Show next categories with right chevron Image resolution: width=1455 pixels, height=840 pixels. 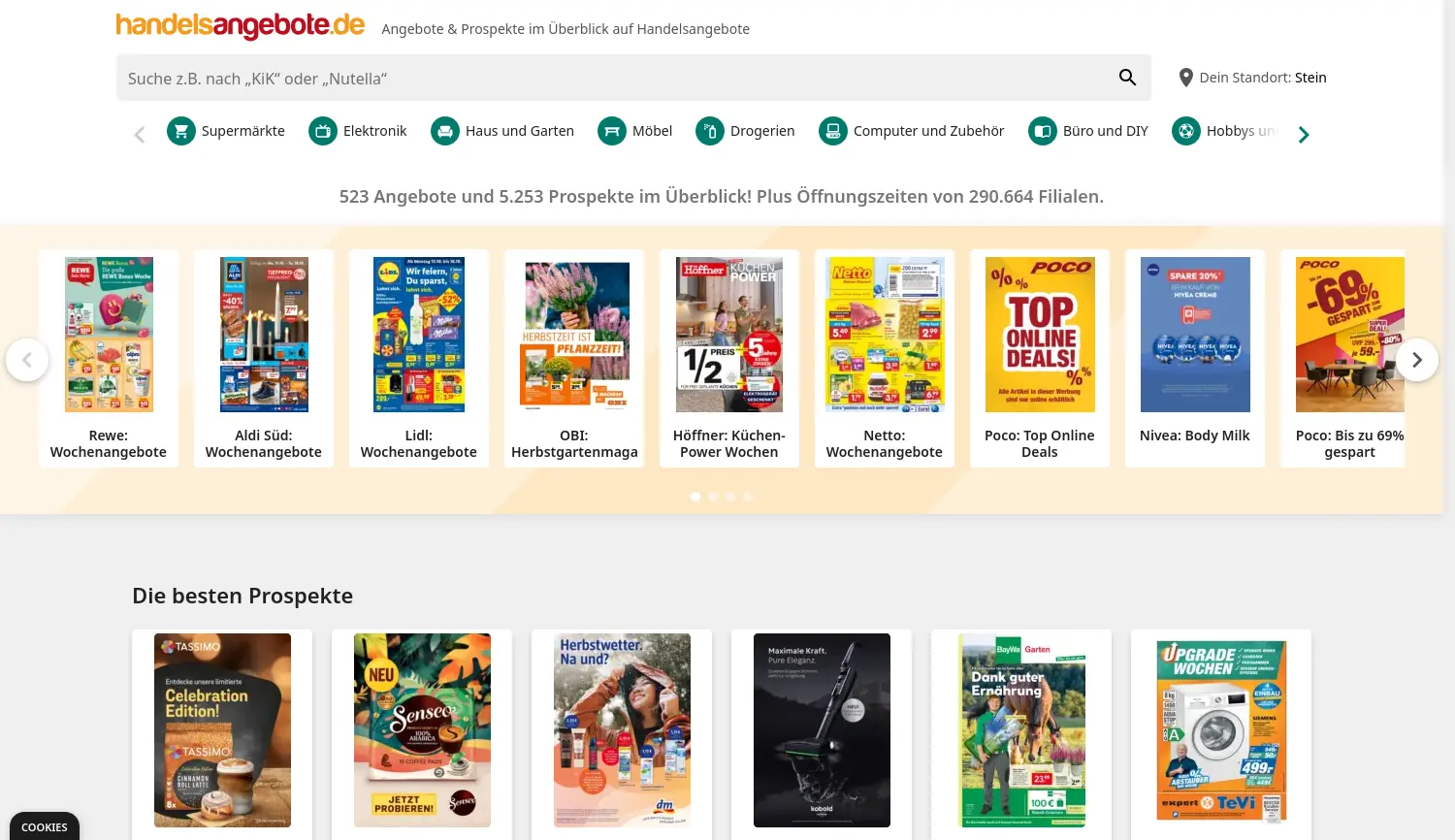point(1304,135)
